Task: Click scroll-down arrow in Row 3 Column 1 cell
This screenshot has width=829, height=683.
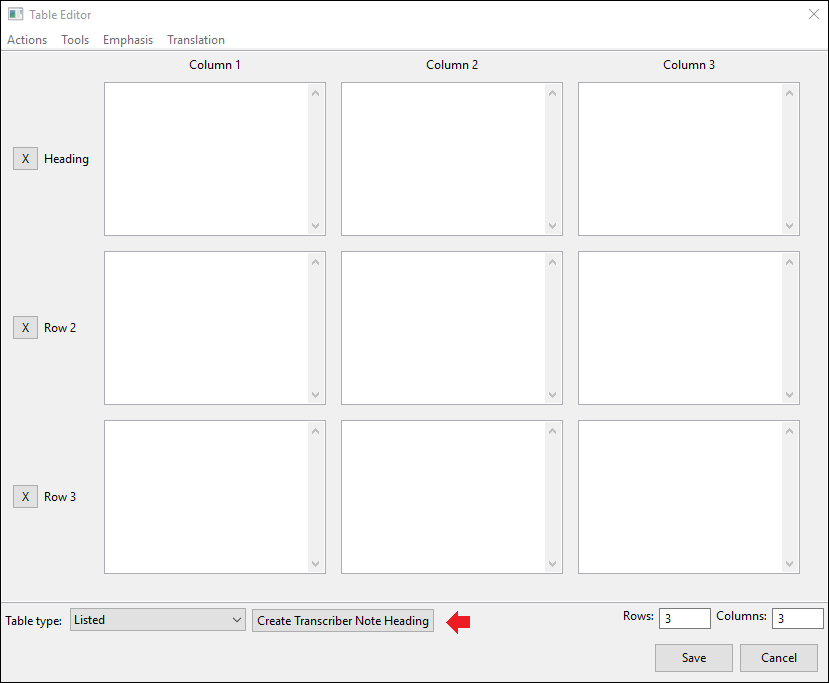Action: 316,564
